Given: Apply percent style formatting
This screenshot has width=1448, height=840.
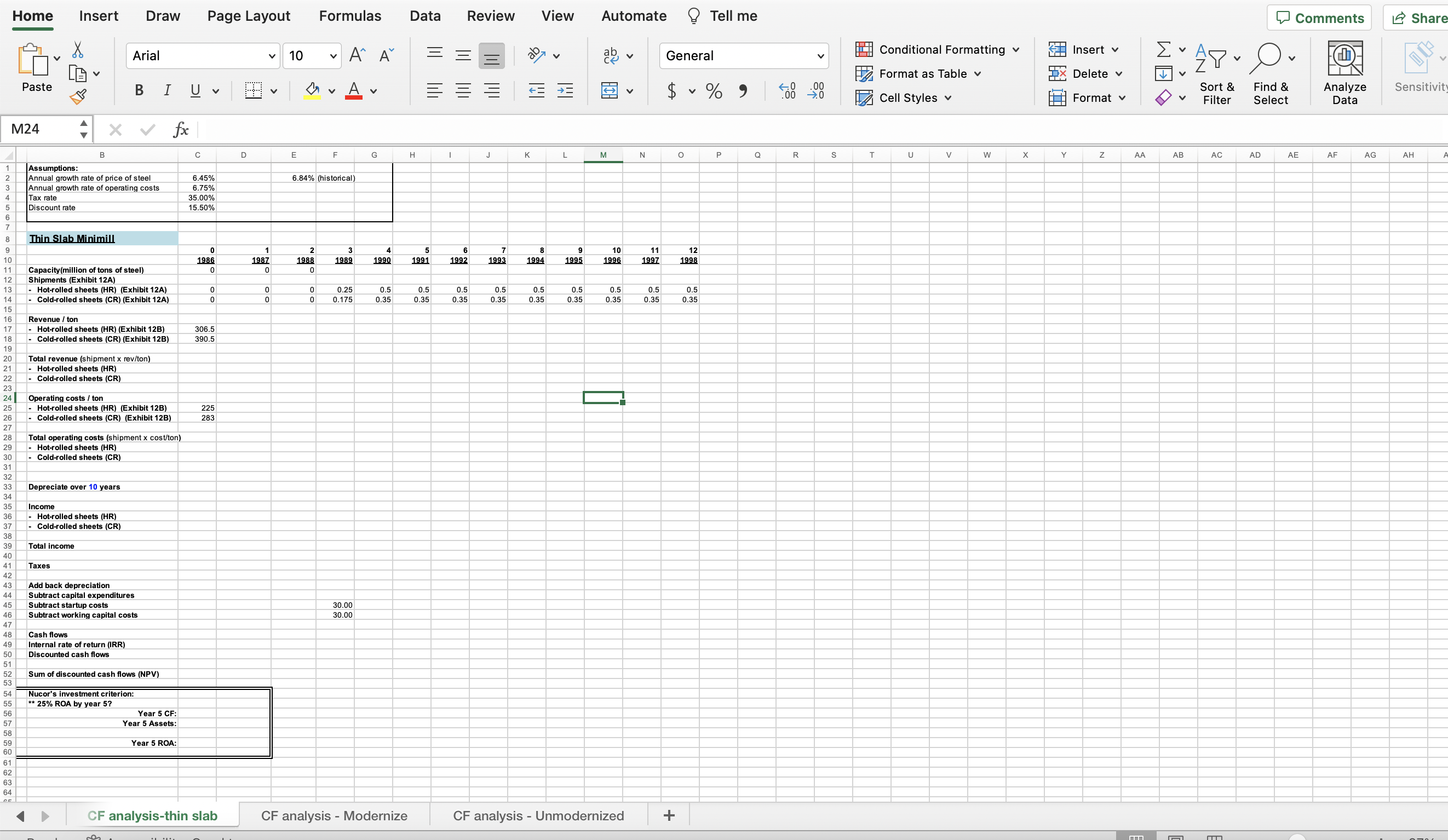Looking at the screenshot, I should coord(714,91).
